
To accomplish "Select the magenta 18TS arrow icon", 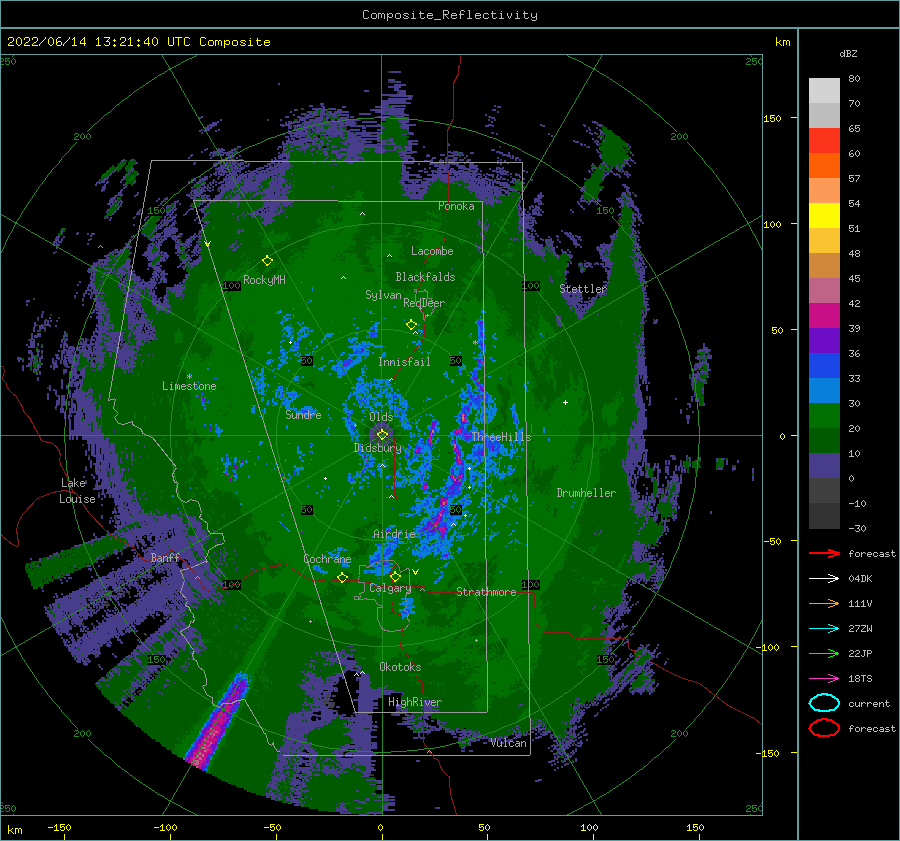I will pos(824,678).
